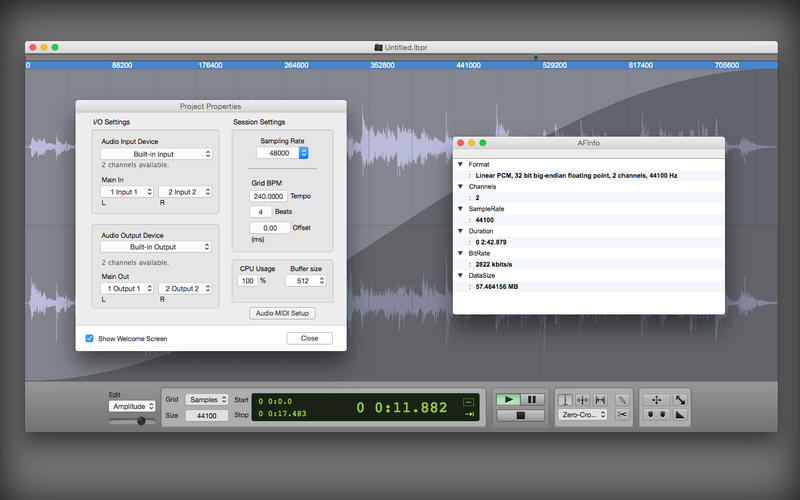The width and height of the screenshot is (800, 500).
Task: Close the Project Properties dialog
Action: (309, 338)
